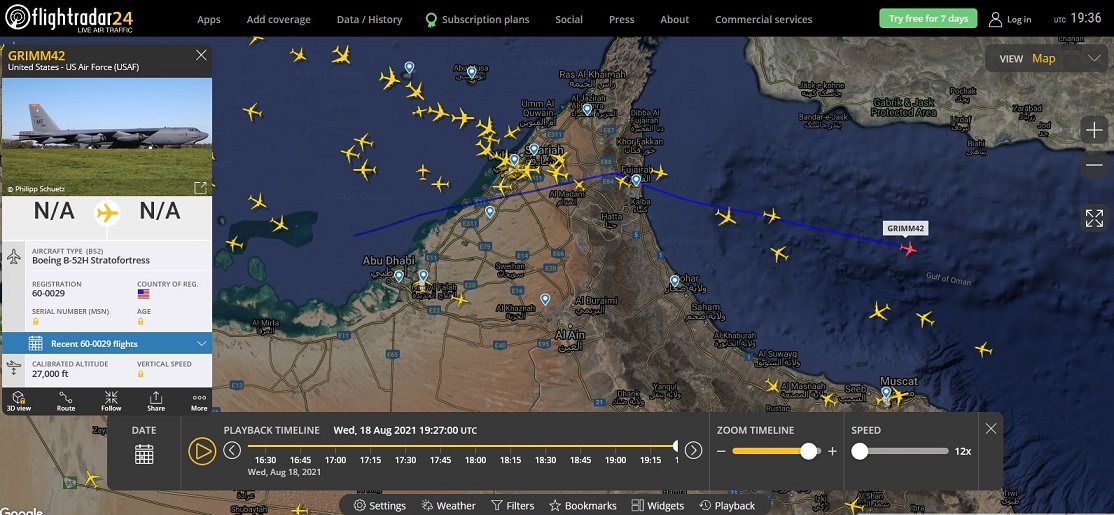Click the locked Age icon
Image resolution: width=1114 pixels, height=515 pixels.
pos(141,322)
